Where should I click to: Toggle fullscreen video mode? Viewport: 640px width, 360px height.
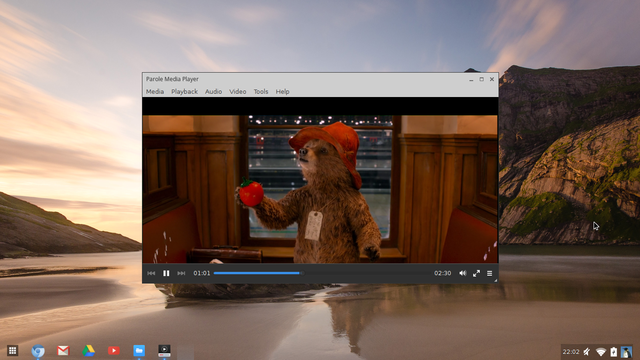point(476,273)
